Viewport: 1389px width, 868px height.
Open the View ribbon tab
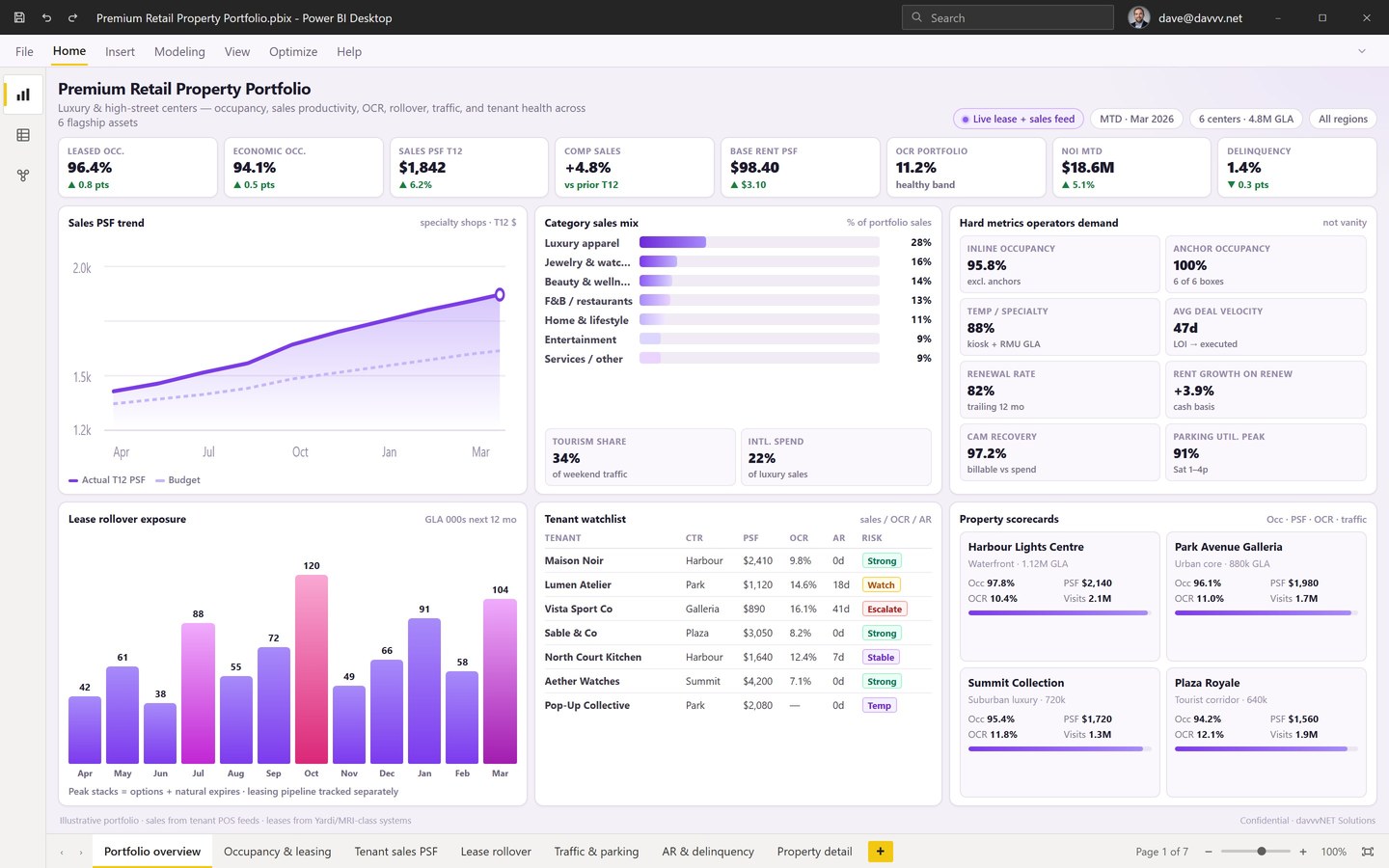click(x=237, y=52)
